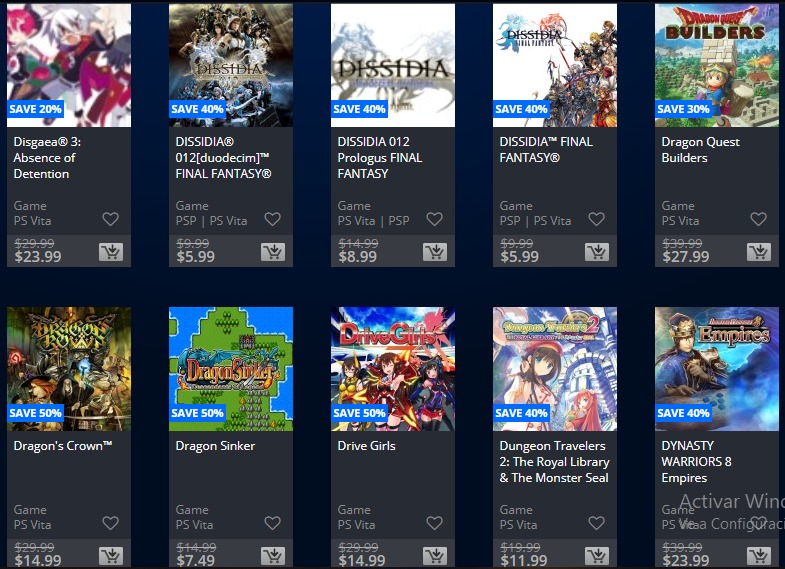This screenshot has height=569, width=785.
Task: Add Dragon Quest Builders to cart
Action: tap(759, 252)
